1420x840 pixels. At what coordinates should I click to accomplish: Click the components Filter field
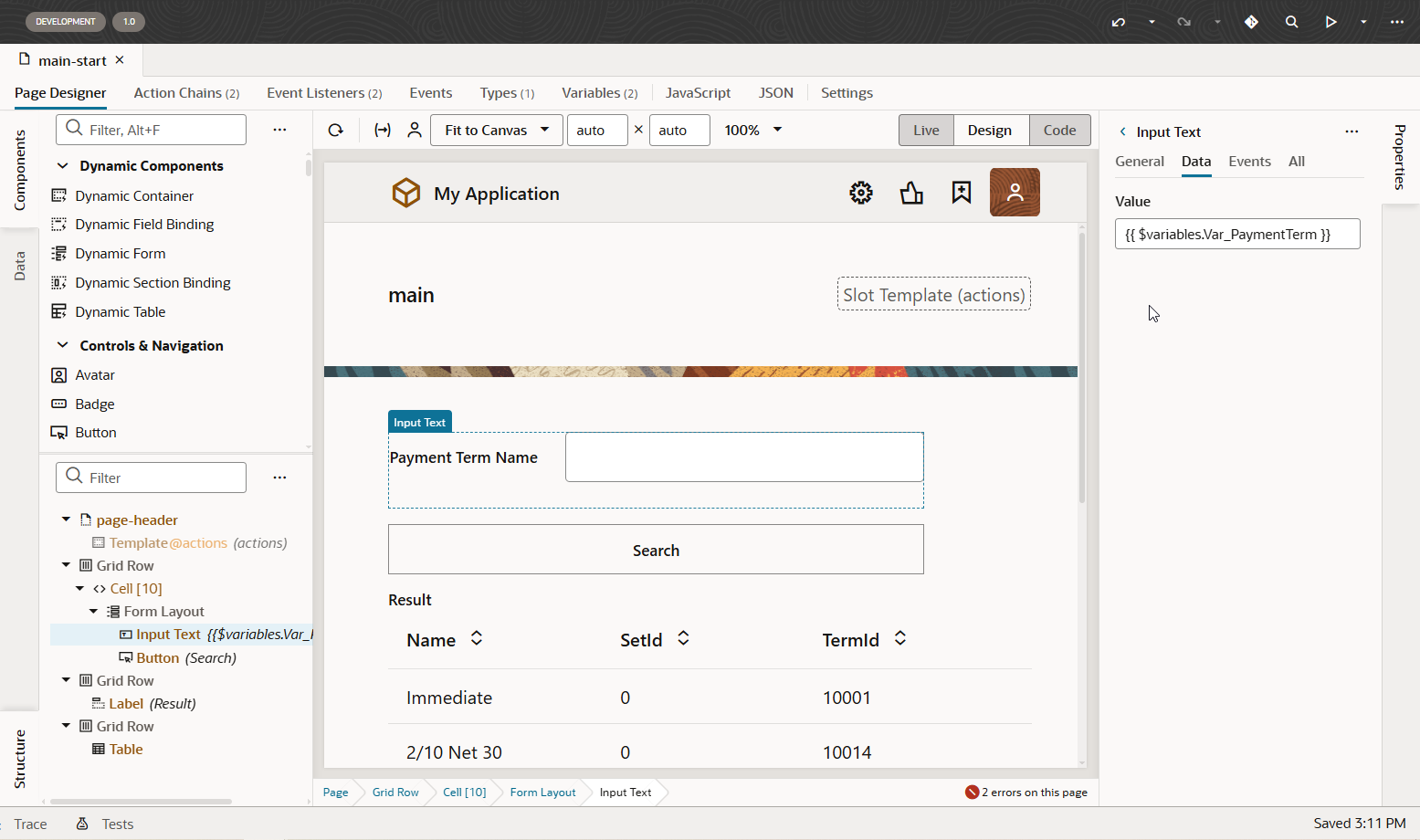coord(152,130)
